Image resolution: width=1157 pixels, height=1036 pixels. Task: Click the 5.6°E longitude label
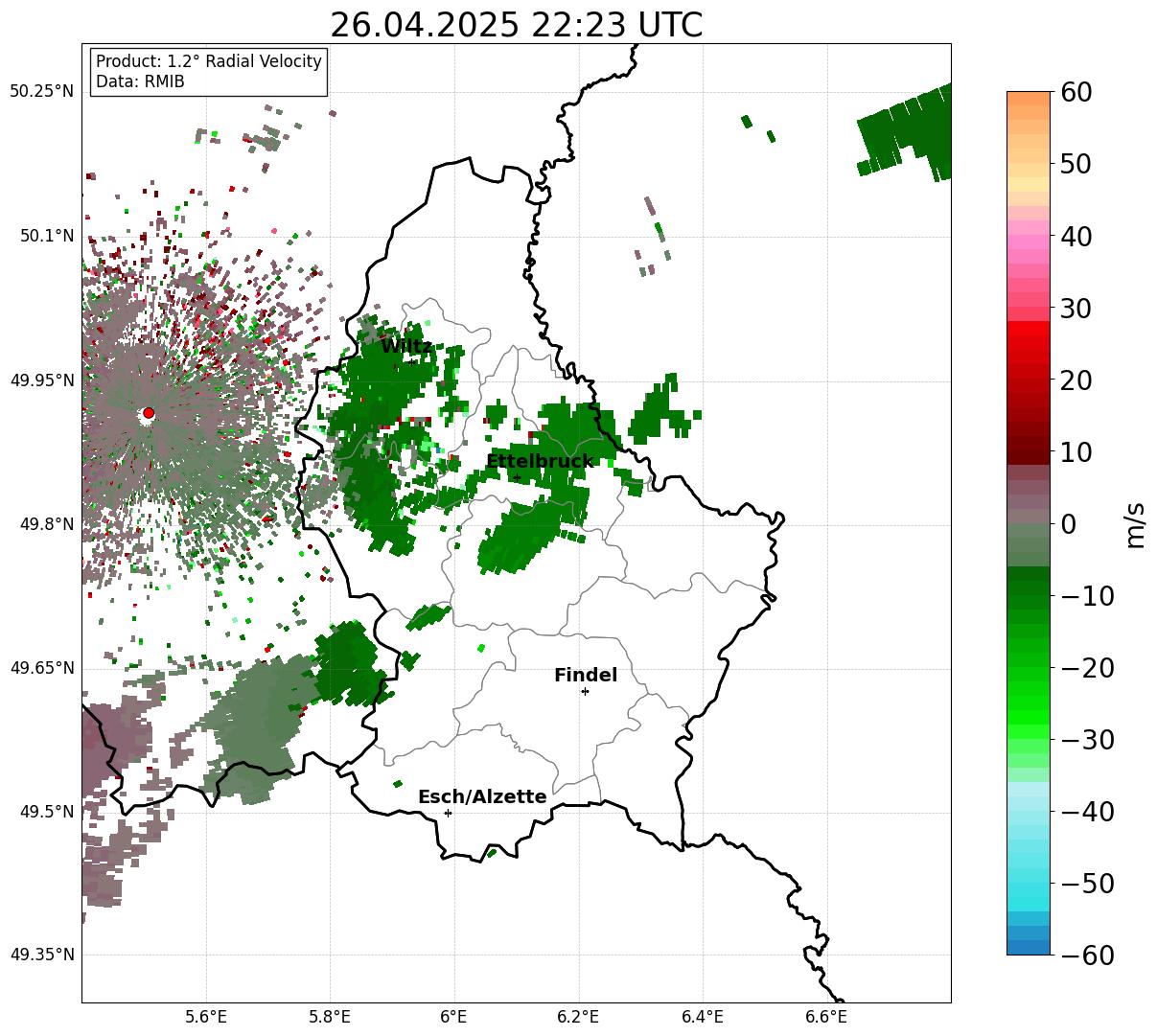[x=206, y=1018]
